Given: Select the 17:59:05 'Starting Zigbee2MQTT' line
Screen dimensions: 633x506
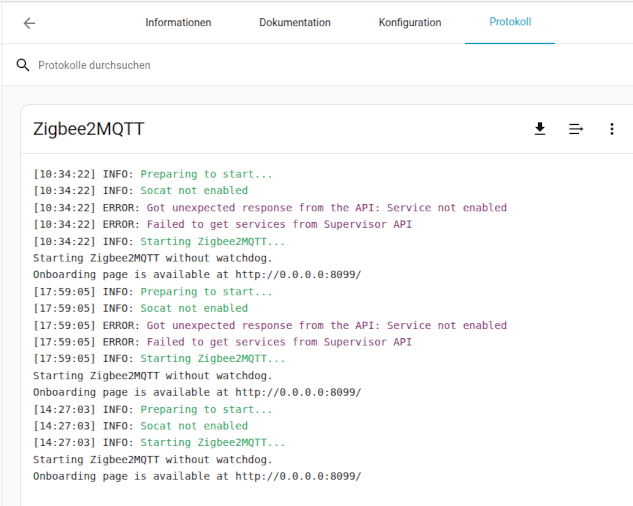Looking at the screenshot, I should pos(158,359).
